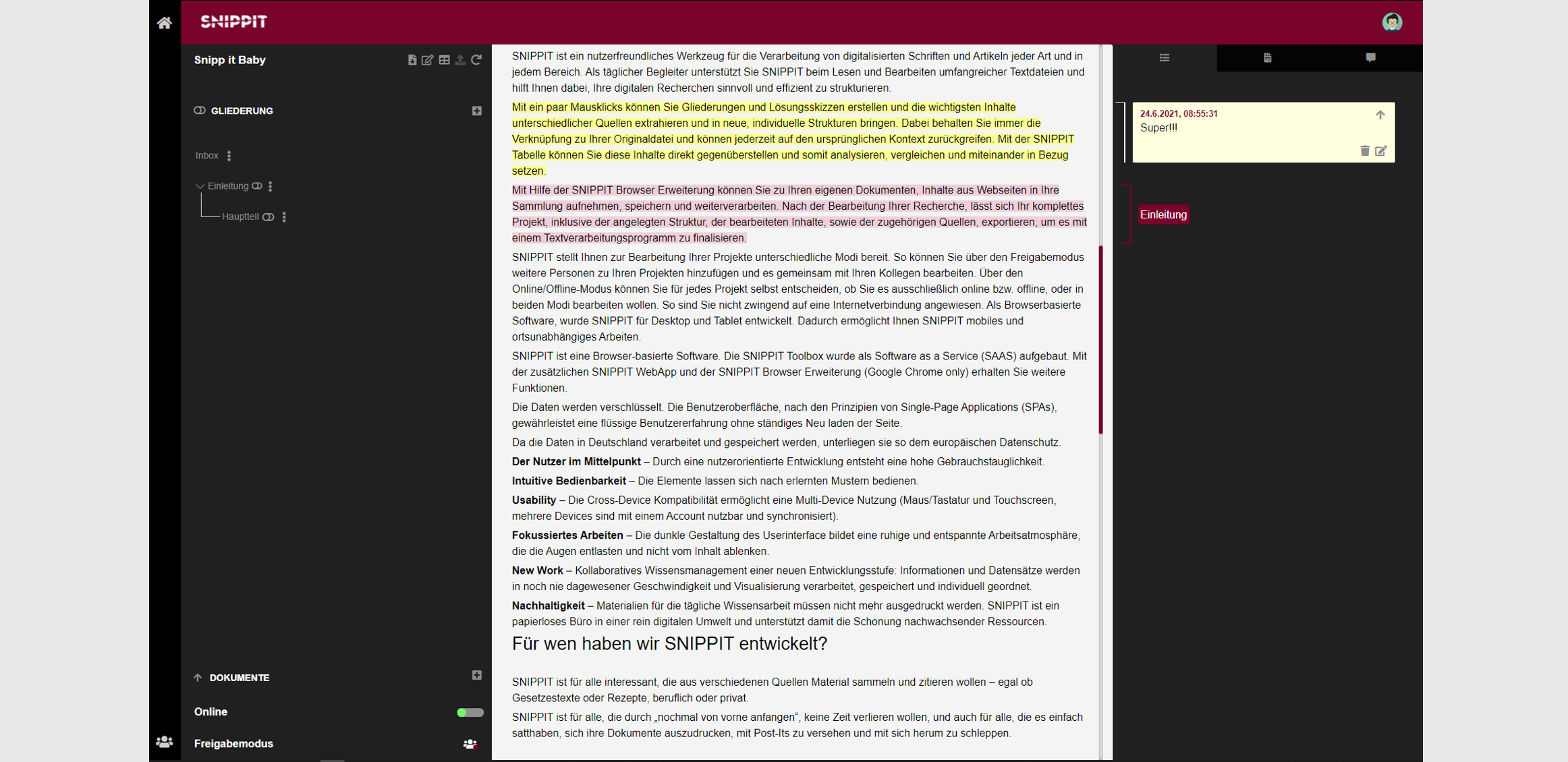Click the DOKUMENTE section header
Image resolution: width=1568 pixels, height=762 pixels.
(240, 678)
